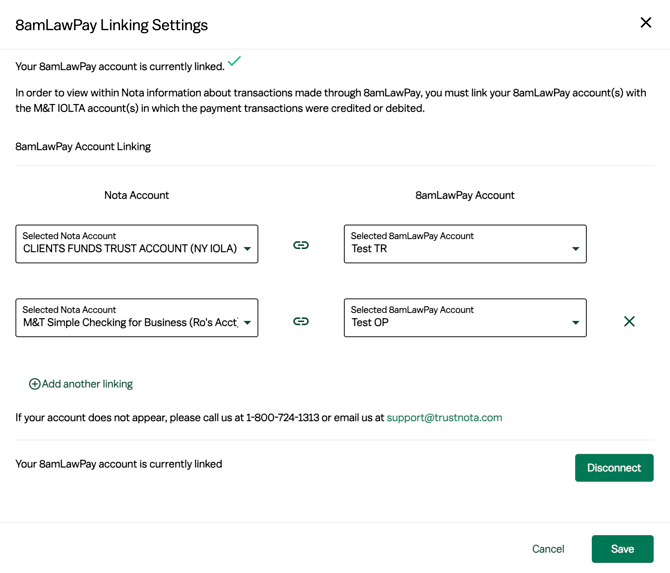Viewport: 670px width, 573px height.
Task: Save the linking settings
Action: tap(622, 549)
